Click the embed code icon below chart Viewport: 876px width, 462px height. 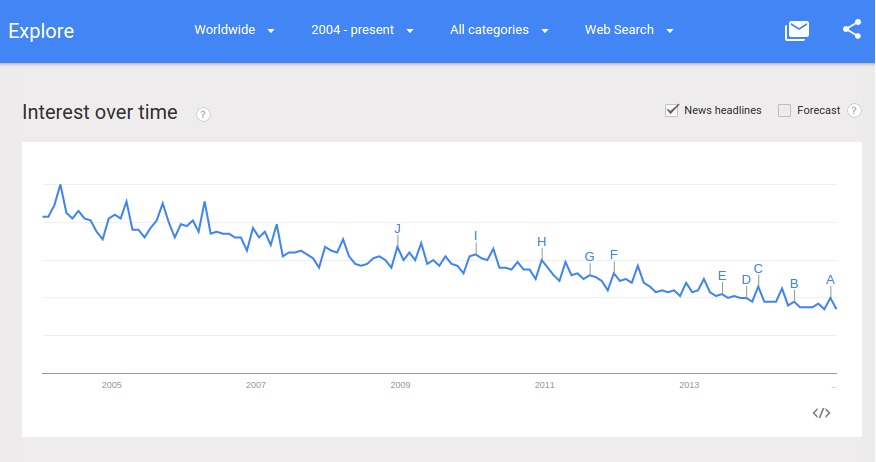click(x=822, y=413)
